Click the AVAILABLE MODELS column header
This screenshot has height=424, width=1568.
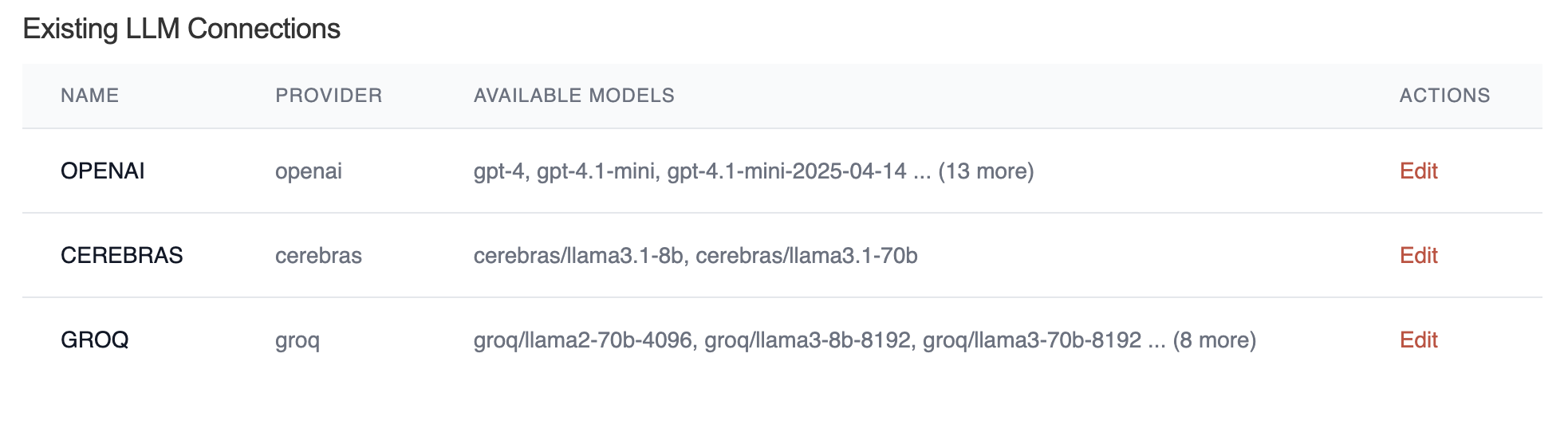click(x=573, y=96)
